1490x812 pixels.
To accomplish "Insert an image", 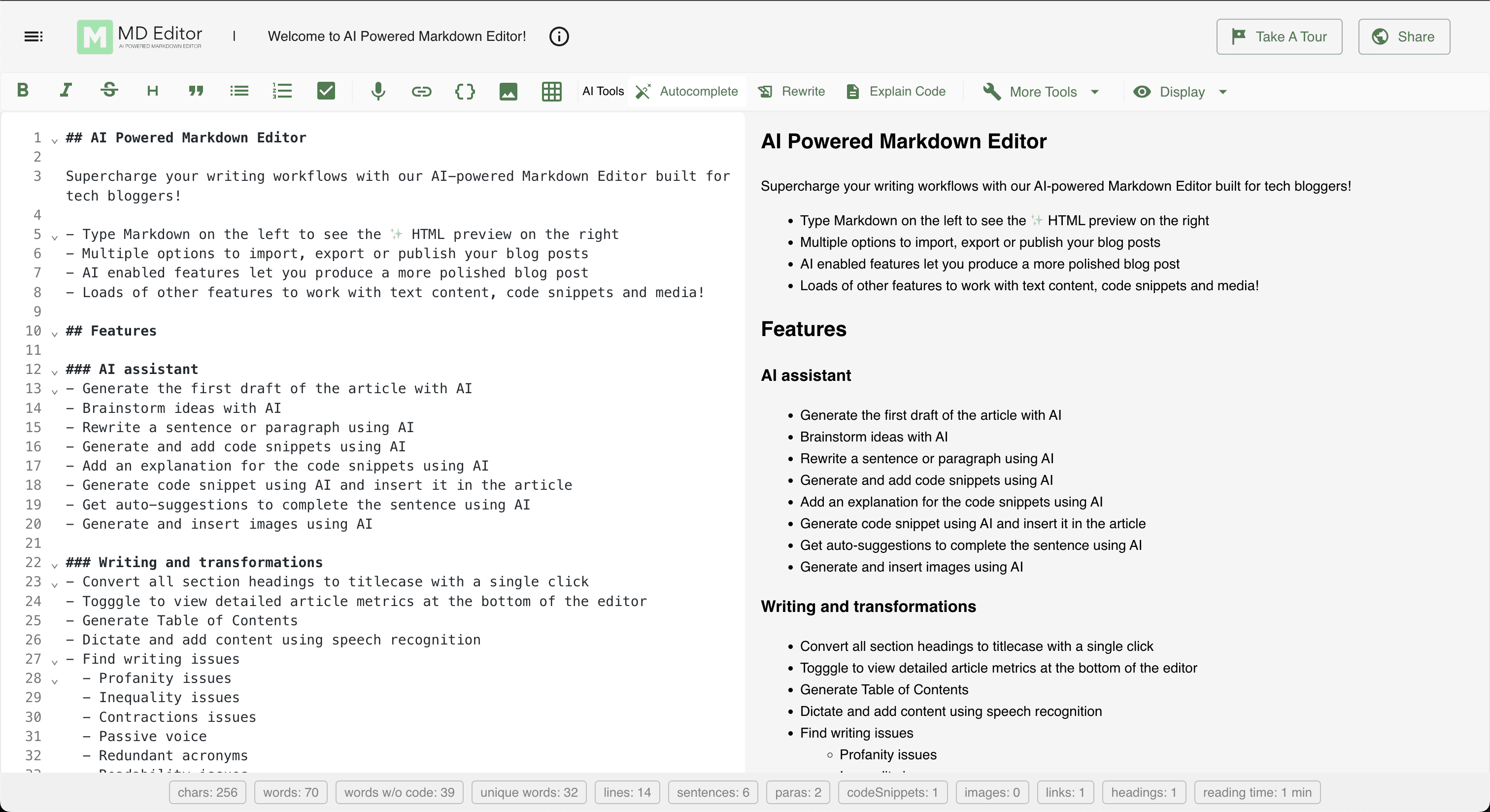I will tap(508, 91).
